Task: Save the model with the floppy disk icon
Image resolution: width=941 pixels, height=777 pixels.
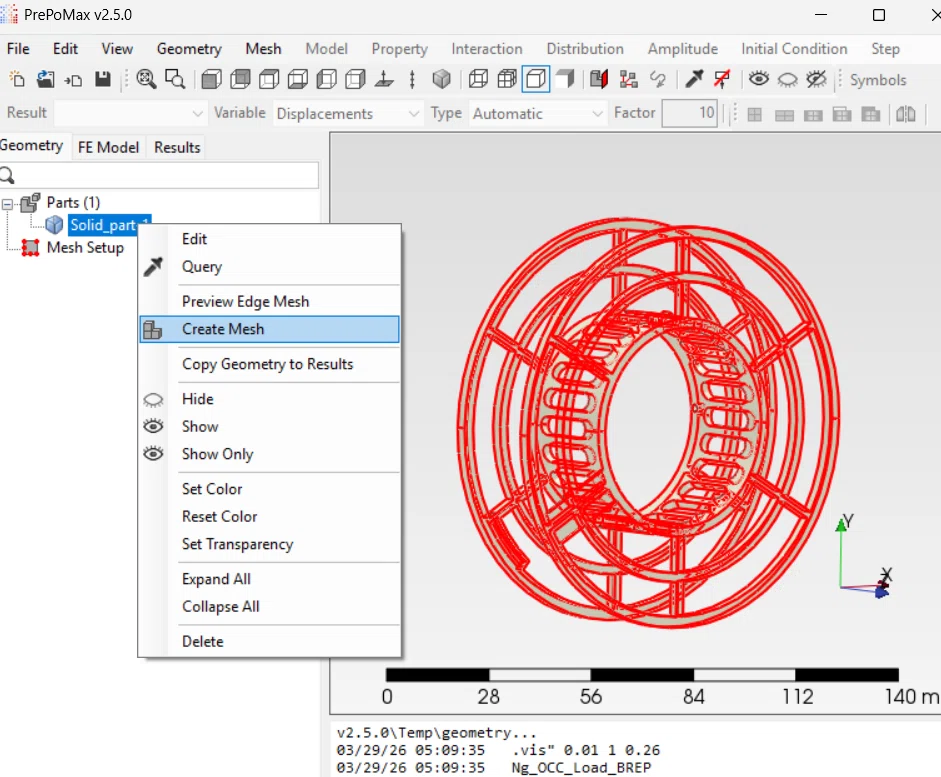Action: (x=103, y=79)
